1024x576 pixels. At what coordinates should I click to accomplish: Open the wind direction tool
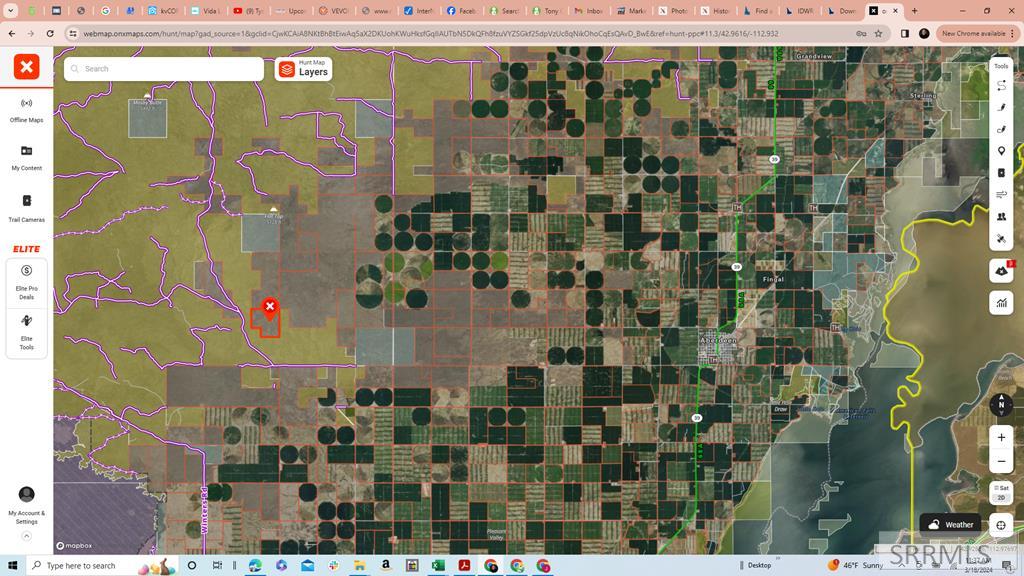1001,195
